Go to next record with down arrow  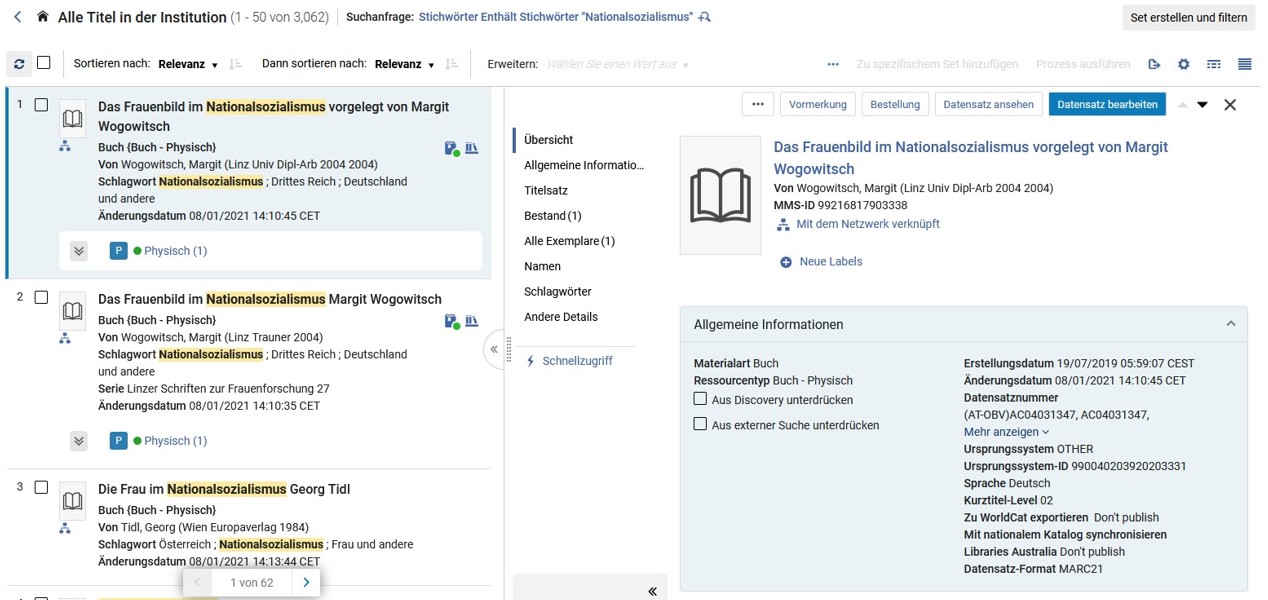point(1203,105)
